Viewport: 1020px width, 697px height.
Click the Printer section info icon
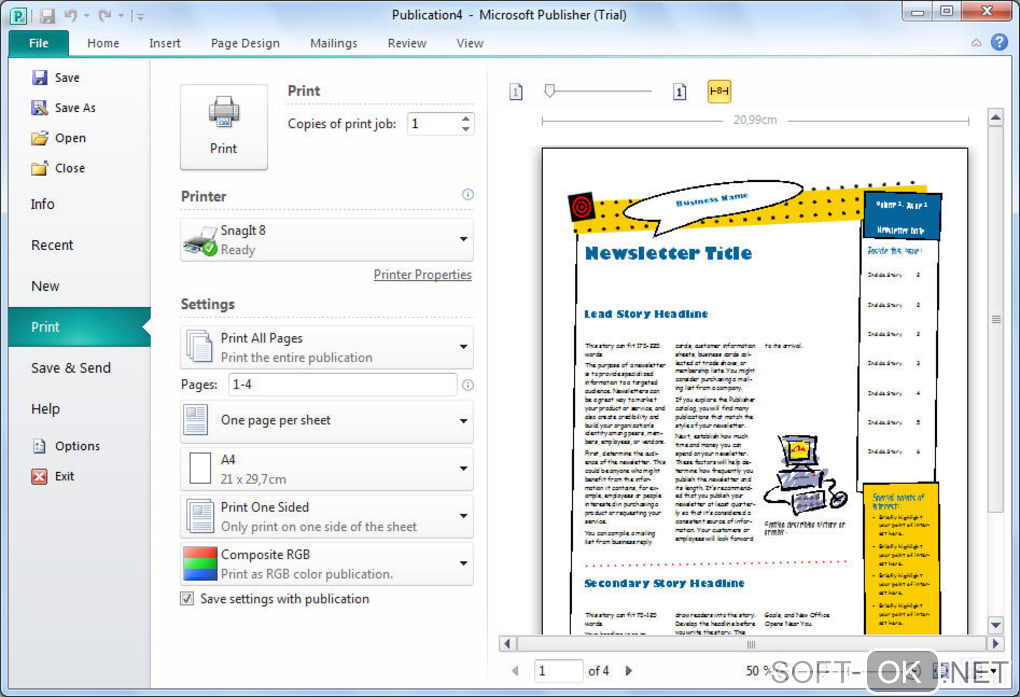click(468, 195)
